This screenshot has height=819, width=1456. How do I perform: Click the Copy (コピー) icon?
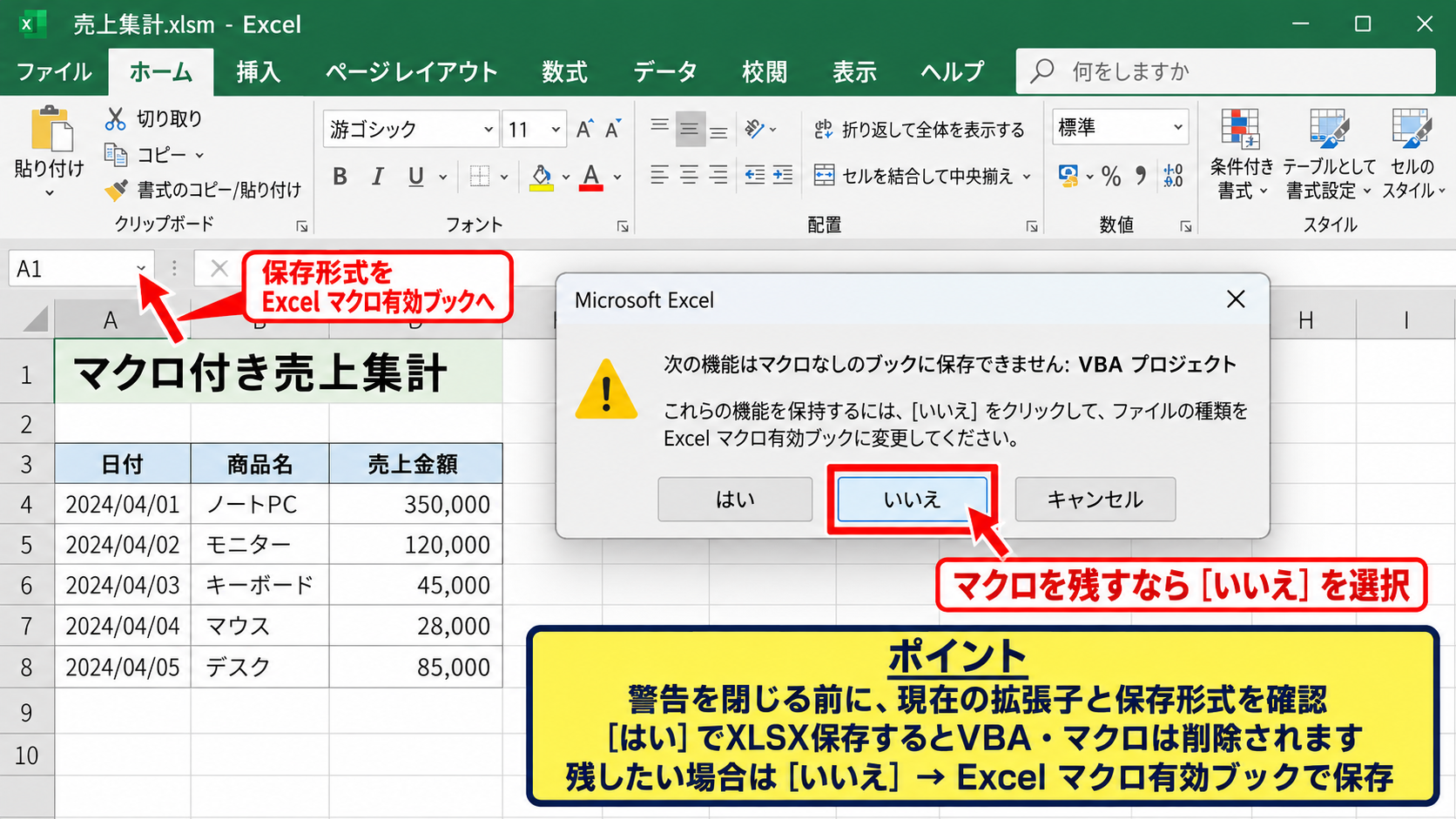[115, 155]
